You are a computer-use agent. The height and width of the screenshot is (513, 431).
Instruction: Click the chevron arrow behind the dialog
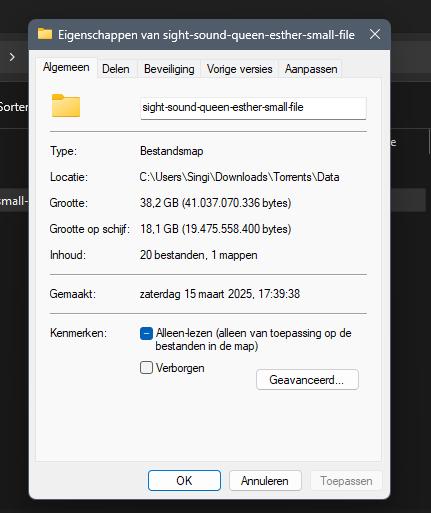pos(12,57)
